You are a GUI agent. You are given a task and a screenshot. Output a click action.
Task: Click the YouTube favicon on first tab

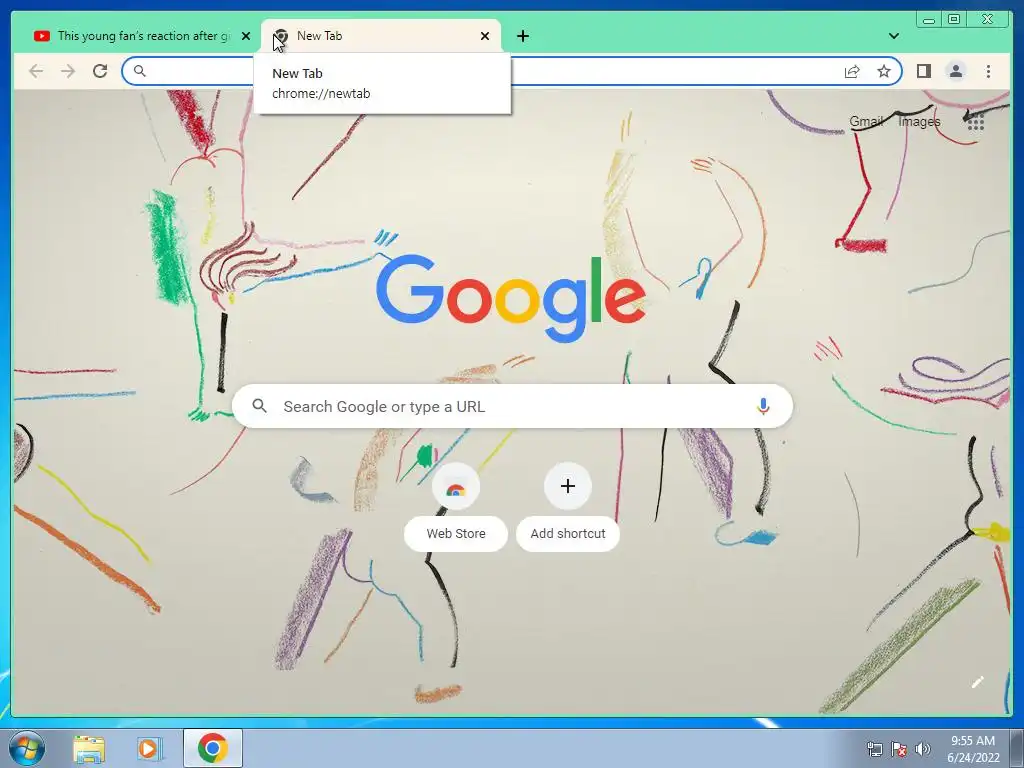point(42,36)
